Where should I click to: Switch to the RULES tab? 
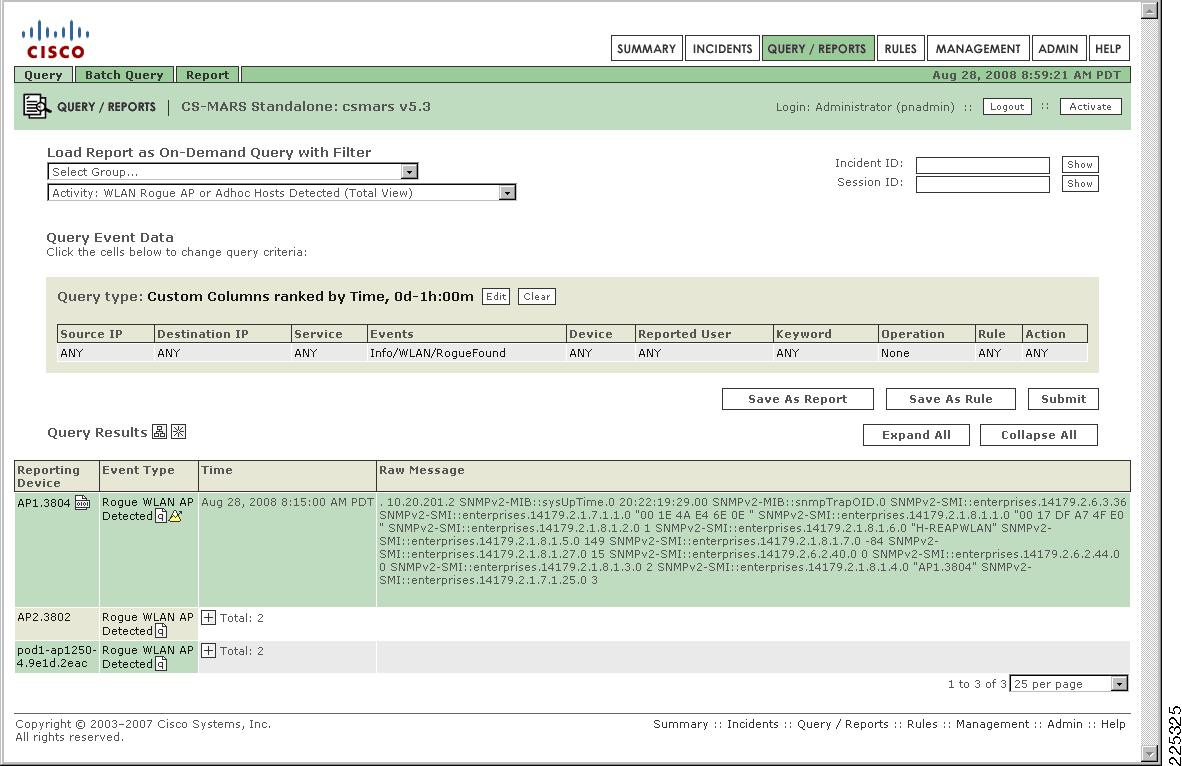coord(901,49)
